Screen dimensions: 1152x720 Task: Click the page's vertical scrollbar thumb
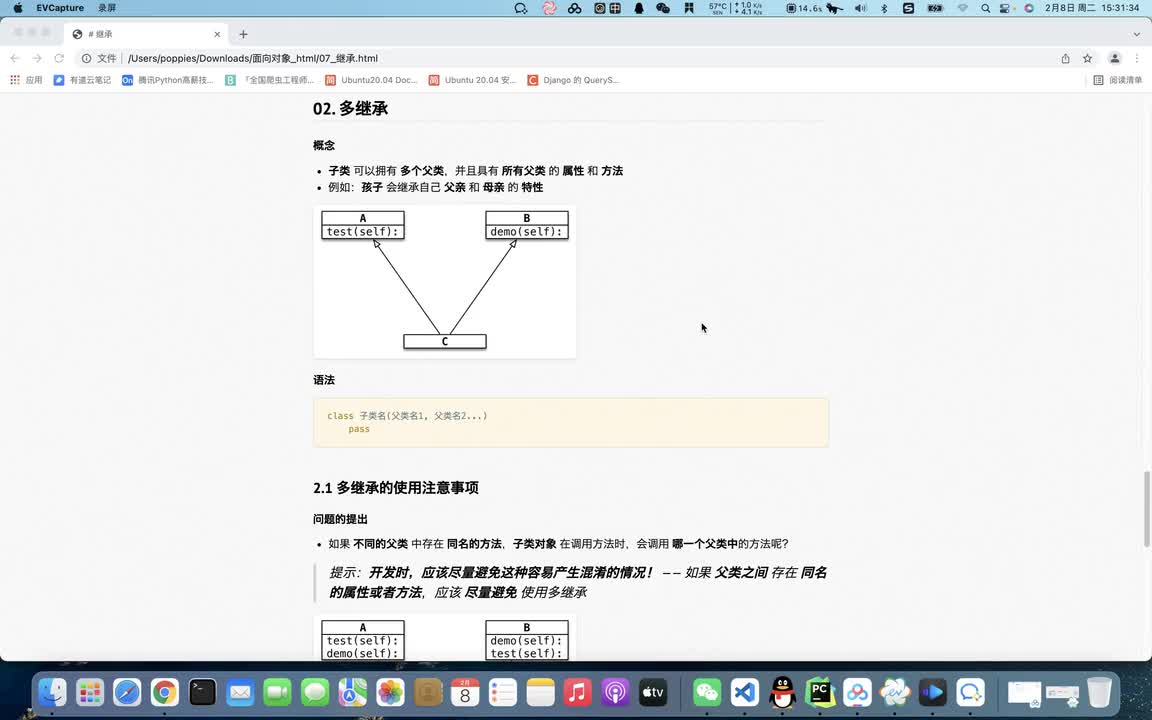click(x=1146, y=509)
